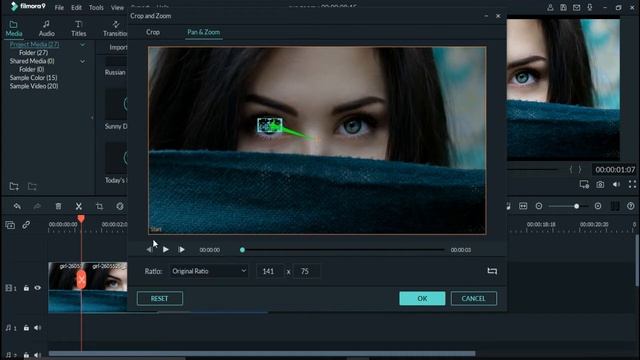
Task: Click Import in media library
Action: tap(118, 47)
